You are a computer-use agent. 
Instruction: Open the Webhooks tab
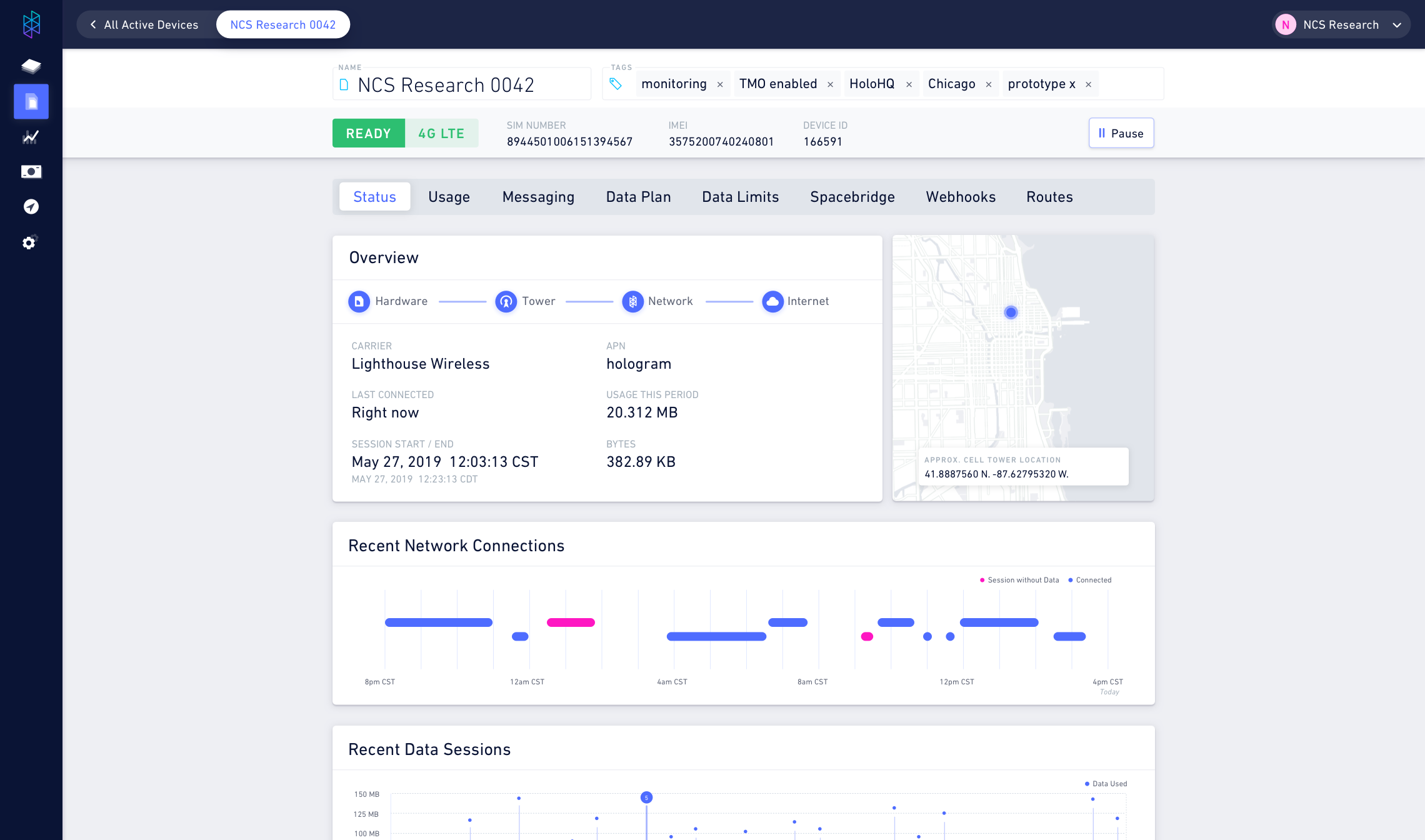coord(961,197)
